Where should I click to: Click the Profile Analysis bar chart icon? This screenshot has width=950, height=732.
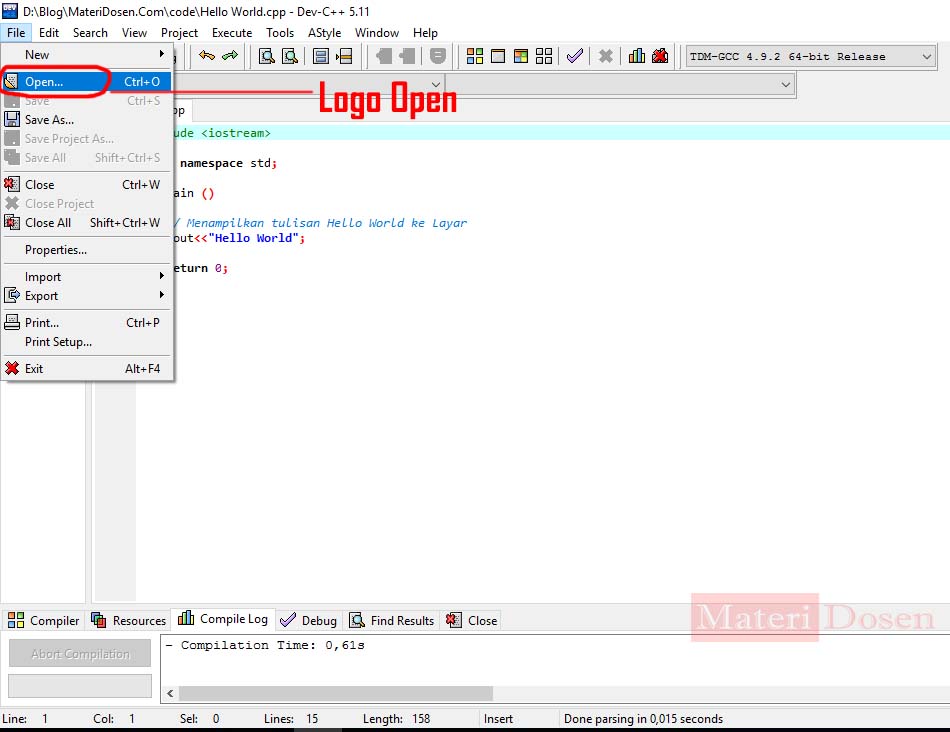(x=637, y=56)
